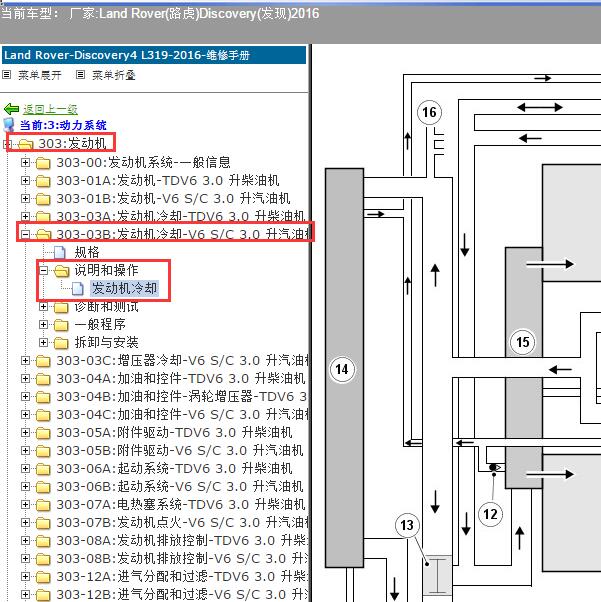
Task: Expand 303-03A:发动机冷却-TDV6 node
Action: [25, 217]
